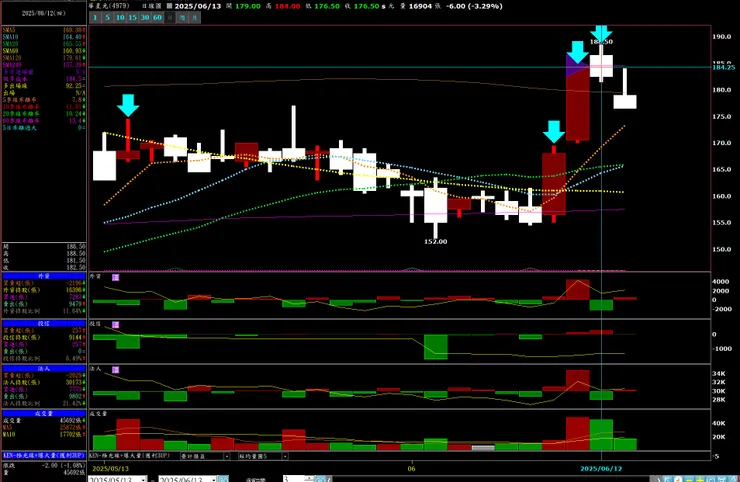The image size is (740, 482).
Task: Select the 法人 header in left panel
Action: 44,368
